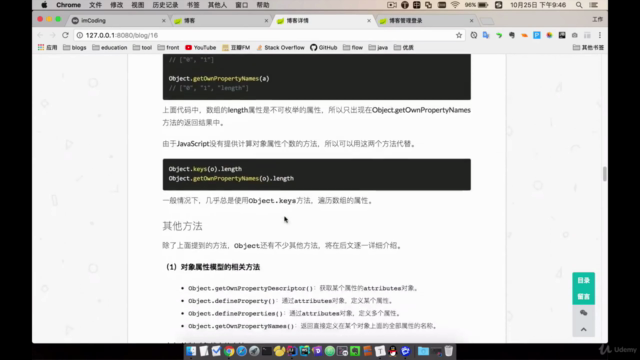
Task: Switch to the imCoding tab
Action: pos(118,20)
